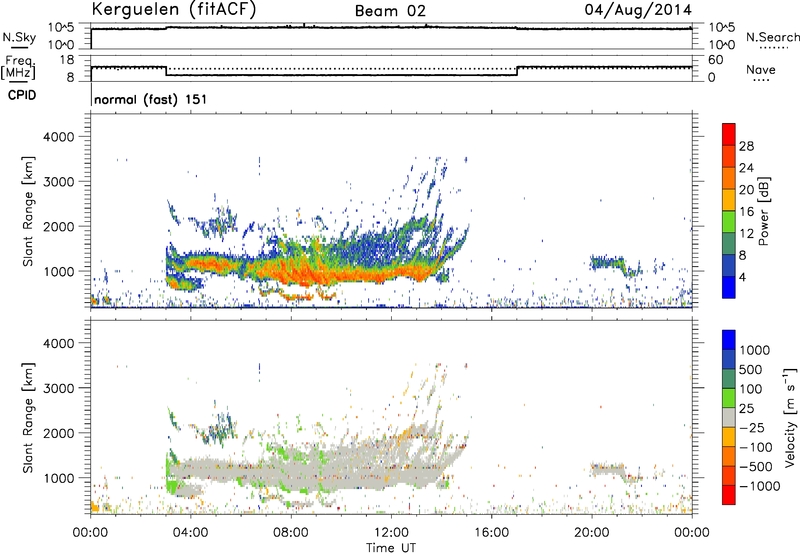Click the '4000' range tick in the velocity panel

tap(58, 343)
